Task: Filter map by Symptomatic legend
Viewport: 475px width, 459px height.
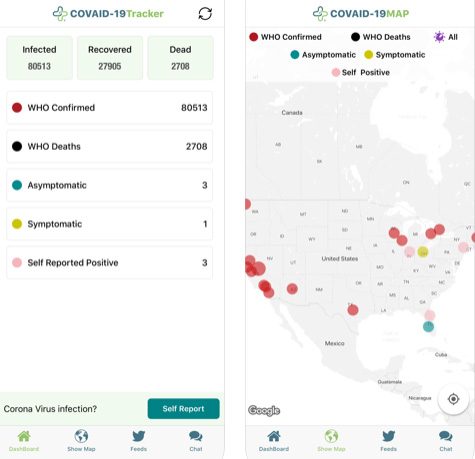Action: click(x=395, y=55)
